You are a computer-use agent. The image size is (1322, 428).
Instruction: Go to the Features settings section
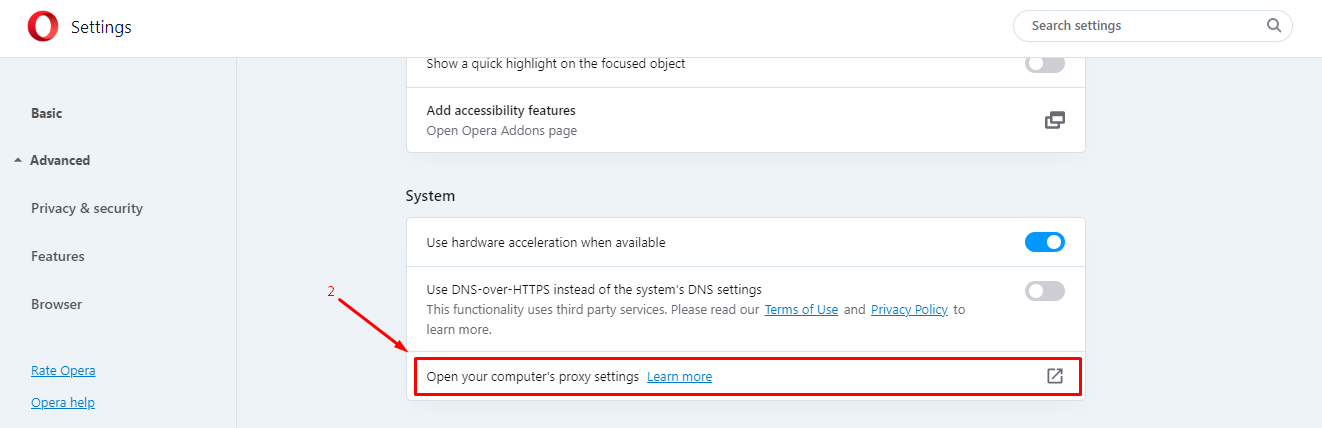(58, 256)
